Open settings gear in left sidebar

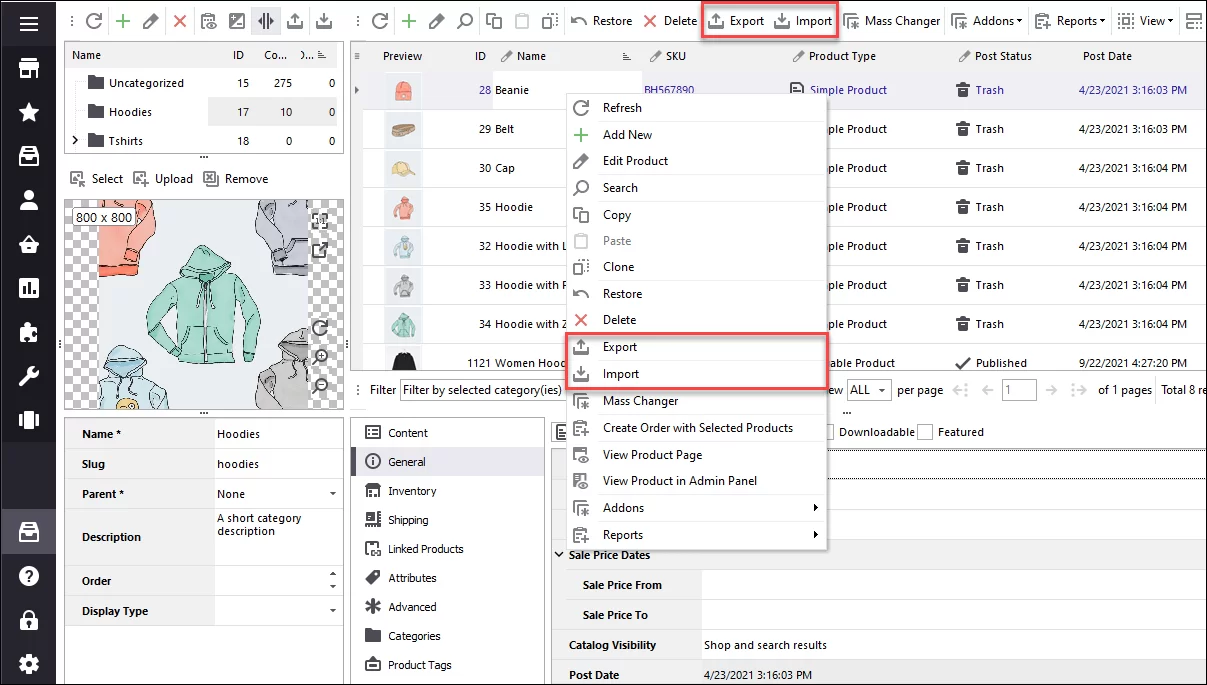point(29,663)
